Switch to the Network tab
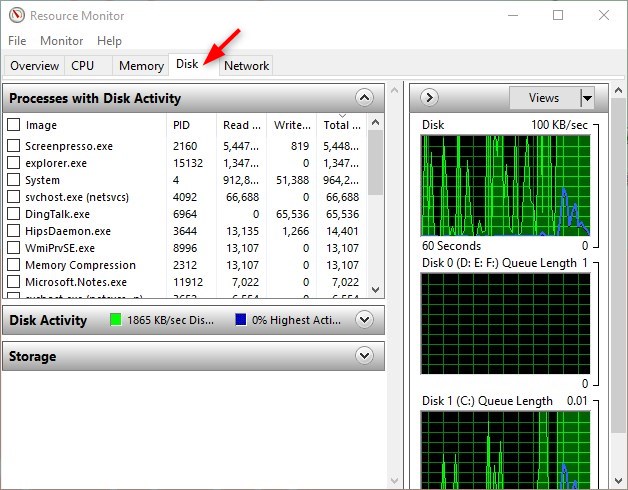 (246, 66)
